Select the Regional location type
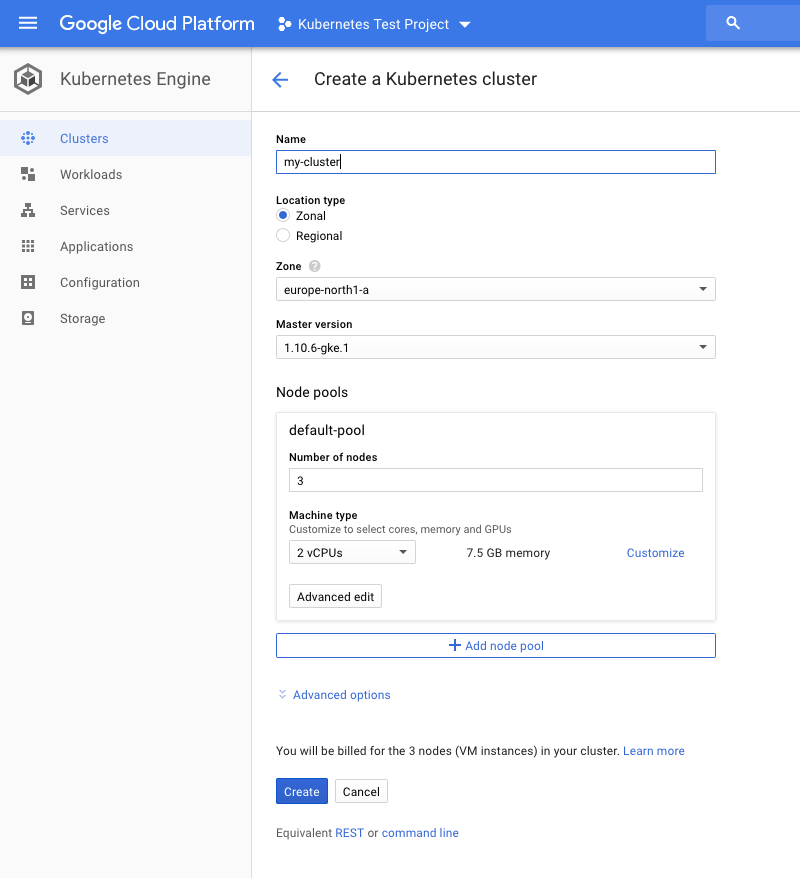The width and height of the screenshot is (800, 878). pos(283,236)
